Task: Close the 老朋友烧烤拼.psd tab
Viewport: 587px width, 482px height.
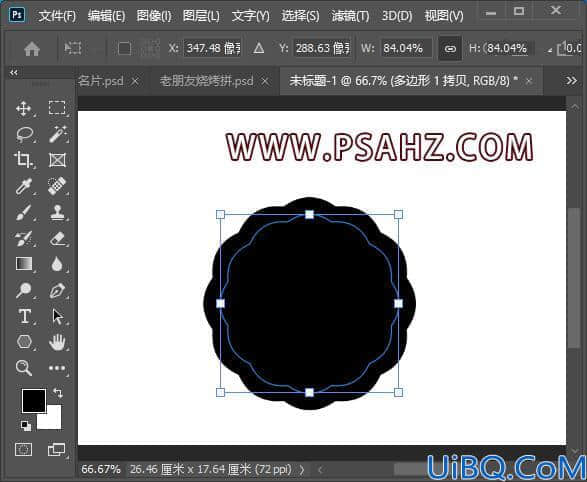Action: pyautogui.click(x=265, y=81)
